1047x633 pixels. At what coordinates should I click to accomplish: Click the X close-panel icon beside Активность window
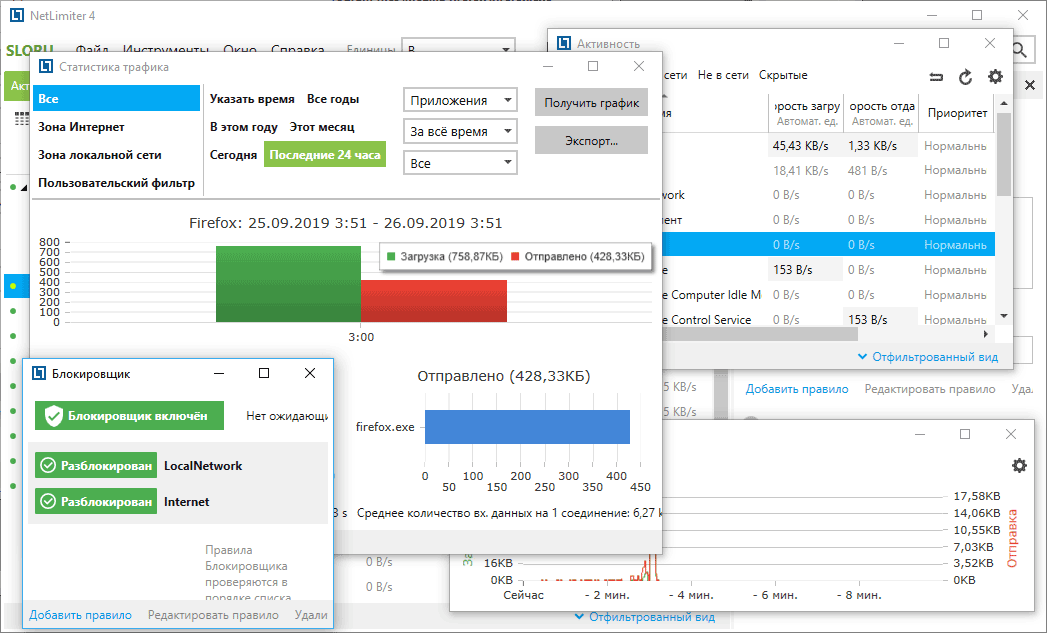pyautogui.click(x=1030, y=85)
